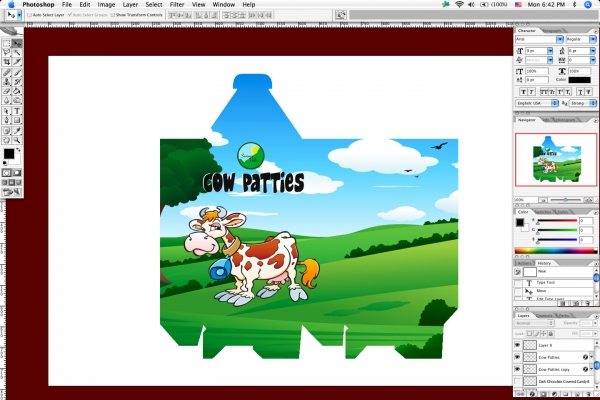600x400 pixels.
Task: Switch to the Paragraph tab
Action: click(x=551, y=30)
